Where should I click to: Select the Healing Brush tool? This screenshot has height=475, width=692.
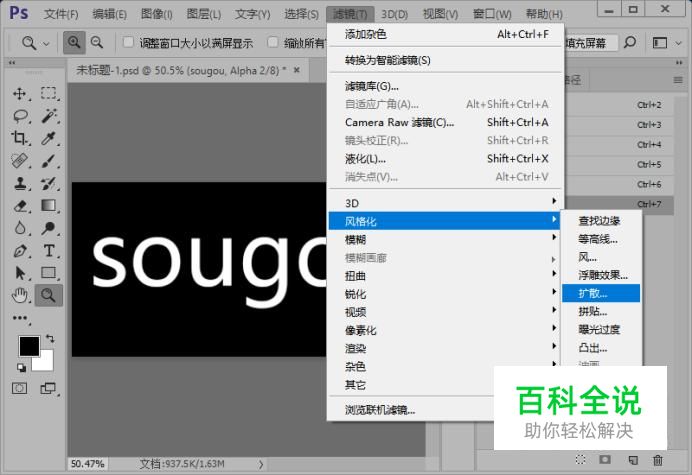[x=19, y=161]
